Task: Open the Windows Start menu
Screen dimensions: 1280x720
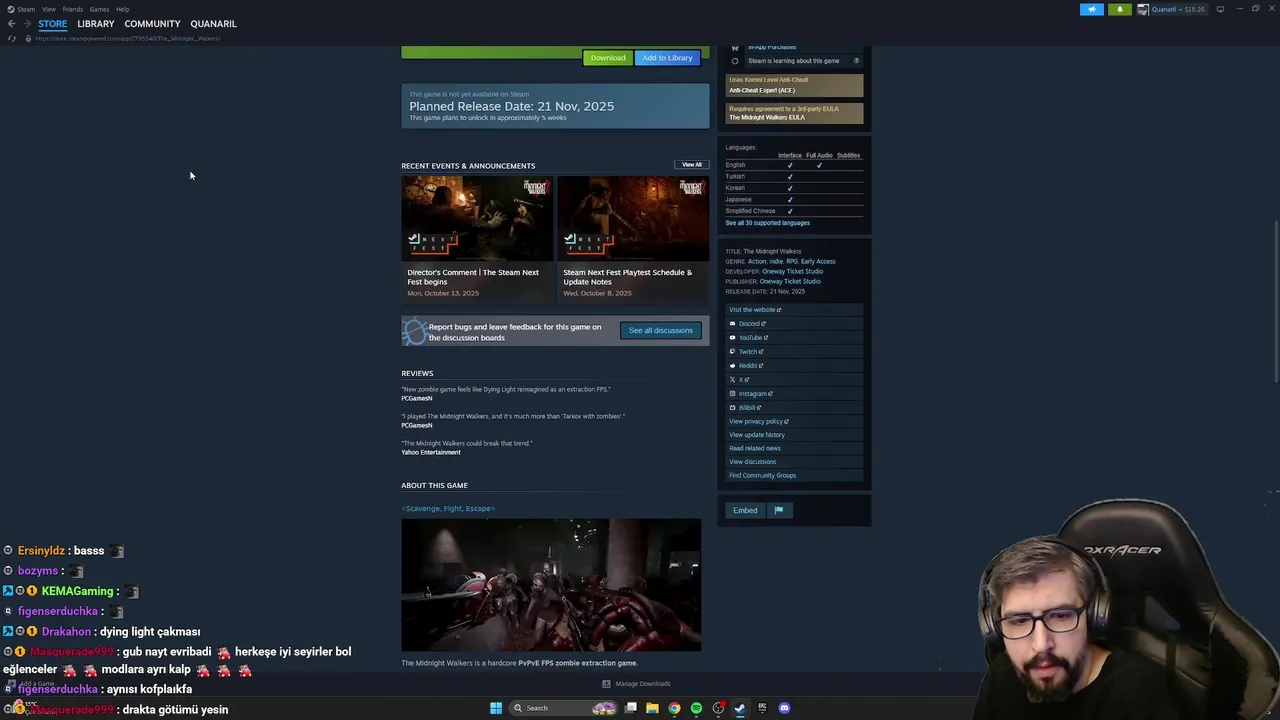Action: coord(496,708)
